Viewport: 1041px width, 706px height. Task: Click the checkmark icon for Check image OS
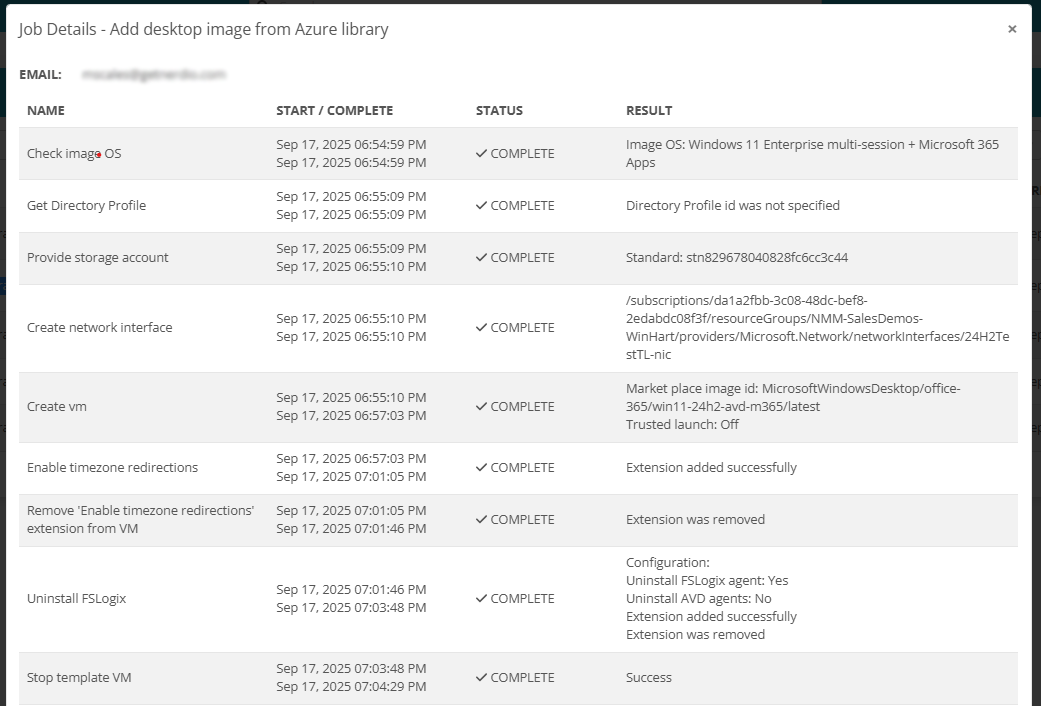tap(481, 154)
